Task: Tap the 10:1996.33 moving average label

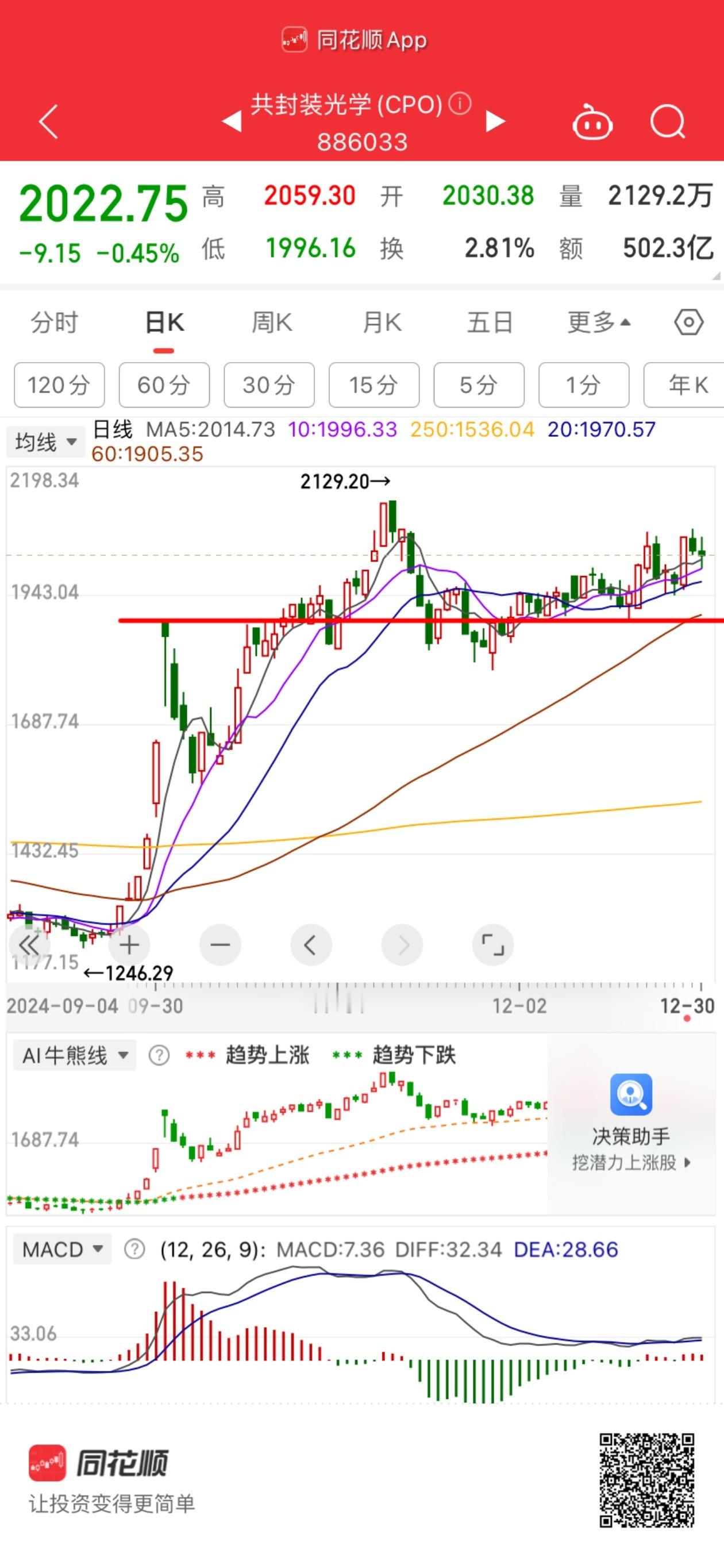Action: tap(342, 429)
